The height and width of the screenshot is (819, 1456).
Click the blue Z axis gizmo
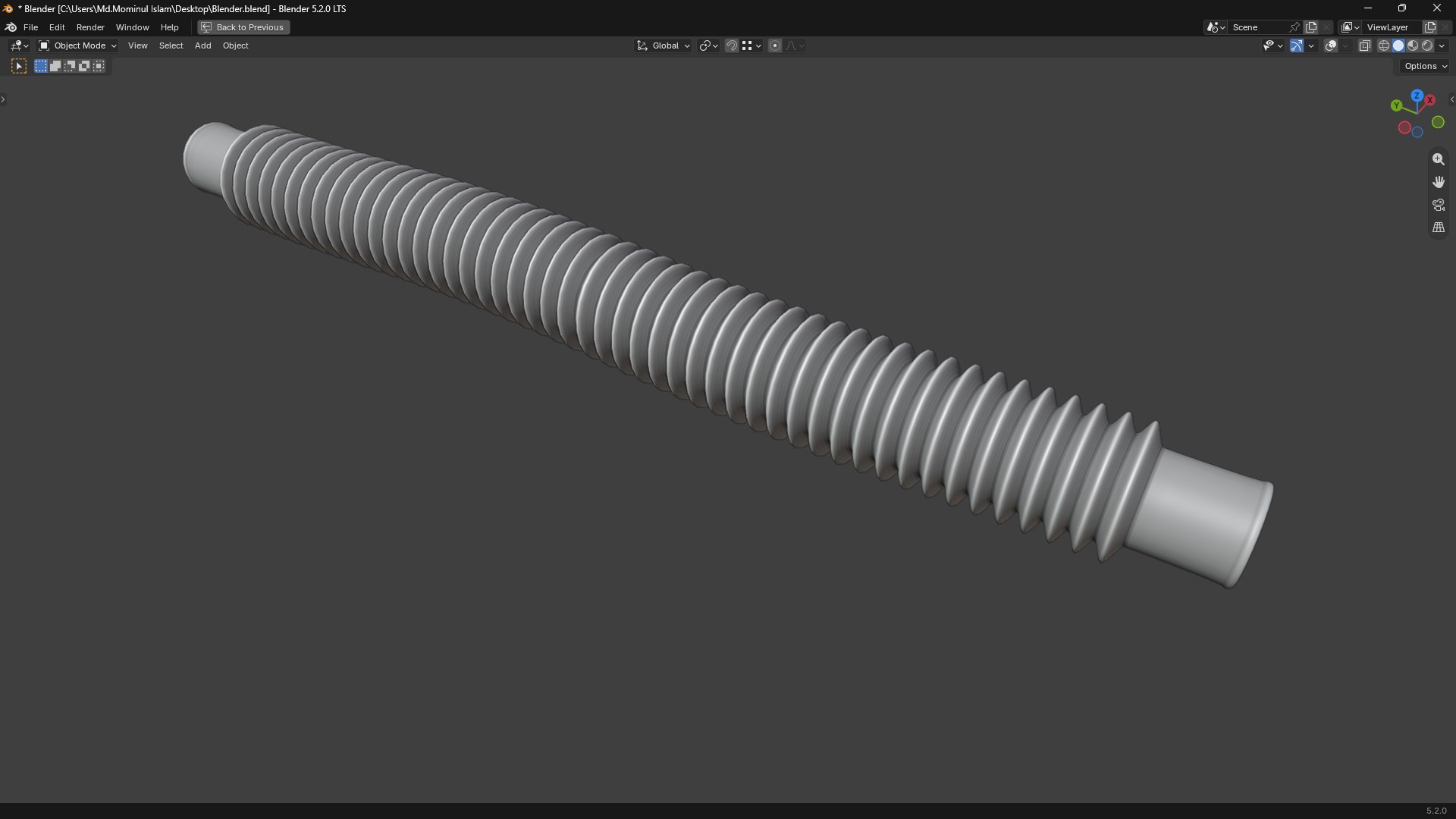pos(1417,96)
